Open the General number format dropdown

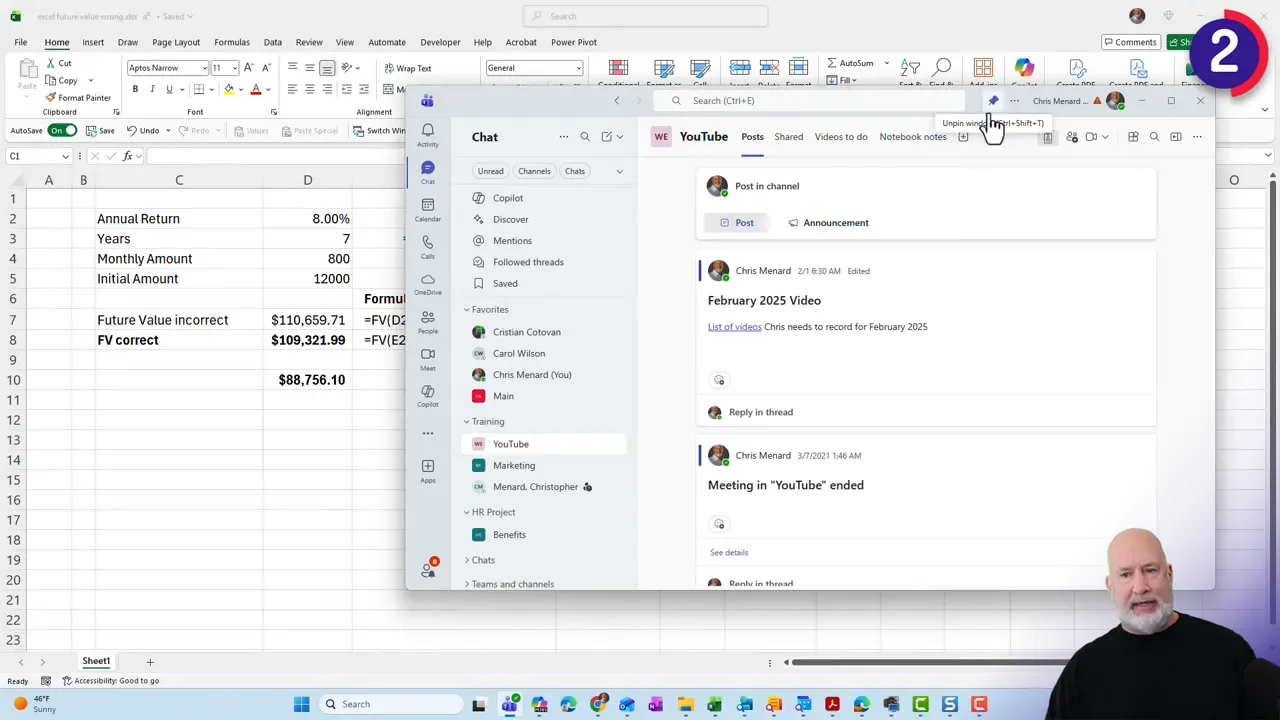(x=578, y=67)
